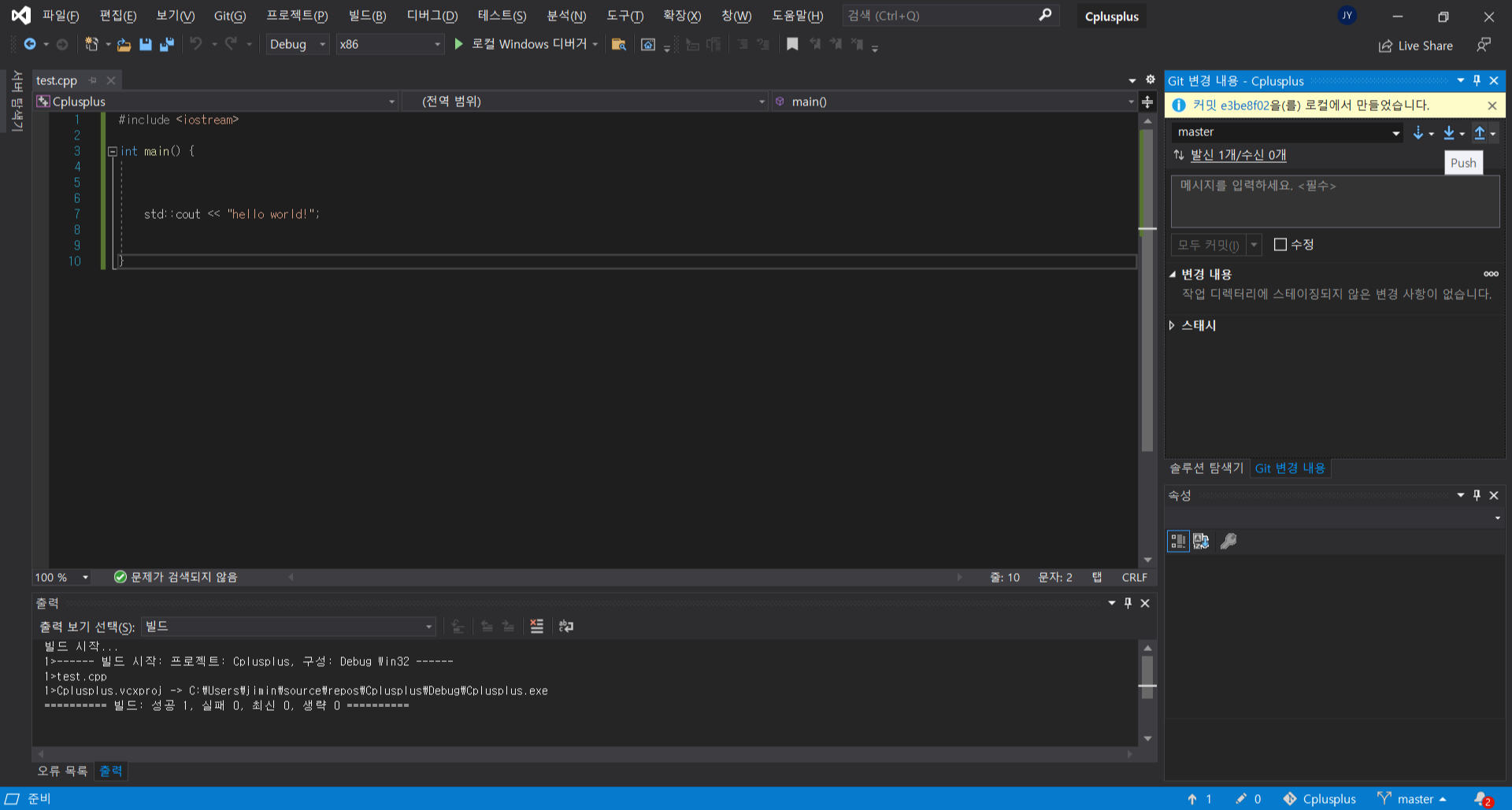Pin the Git 변경 내용 panel
Viewport: 1512px width, 810px height.
[1477, 80]
